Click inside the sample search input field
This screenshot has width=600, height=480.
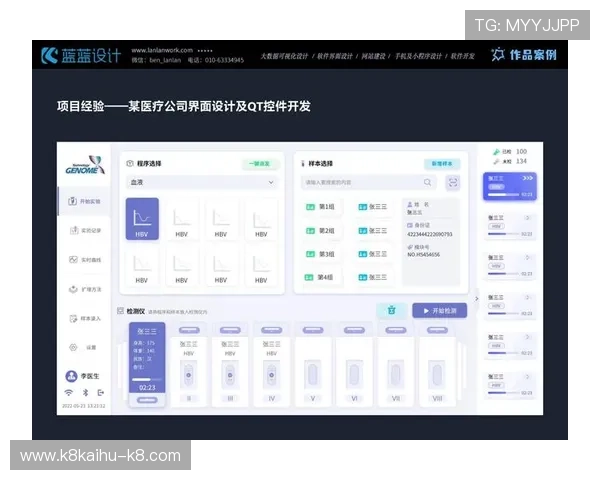(x=367, y=182)
